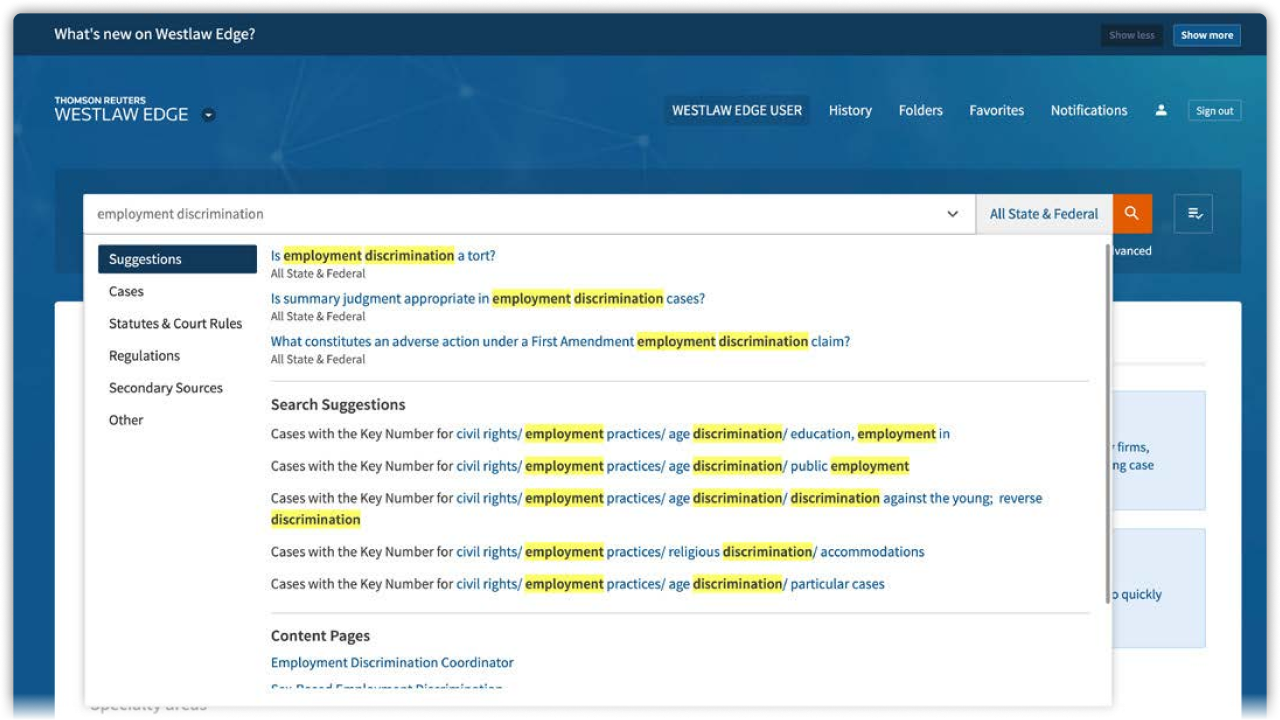Open Favorites

click(x=996, y=110)
